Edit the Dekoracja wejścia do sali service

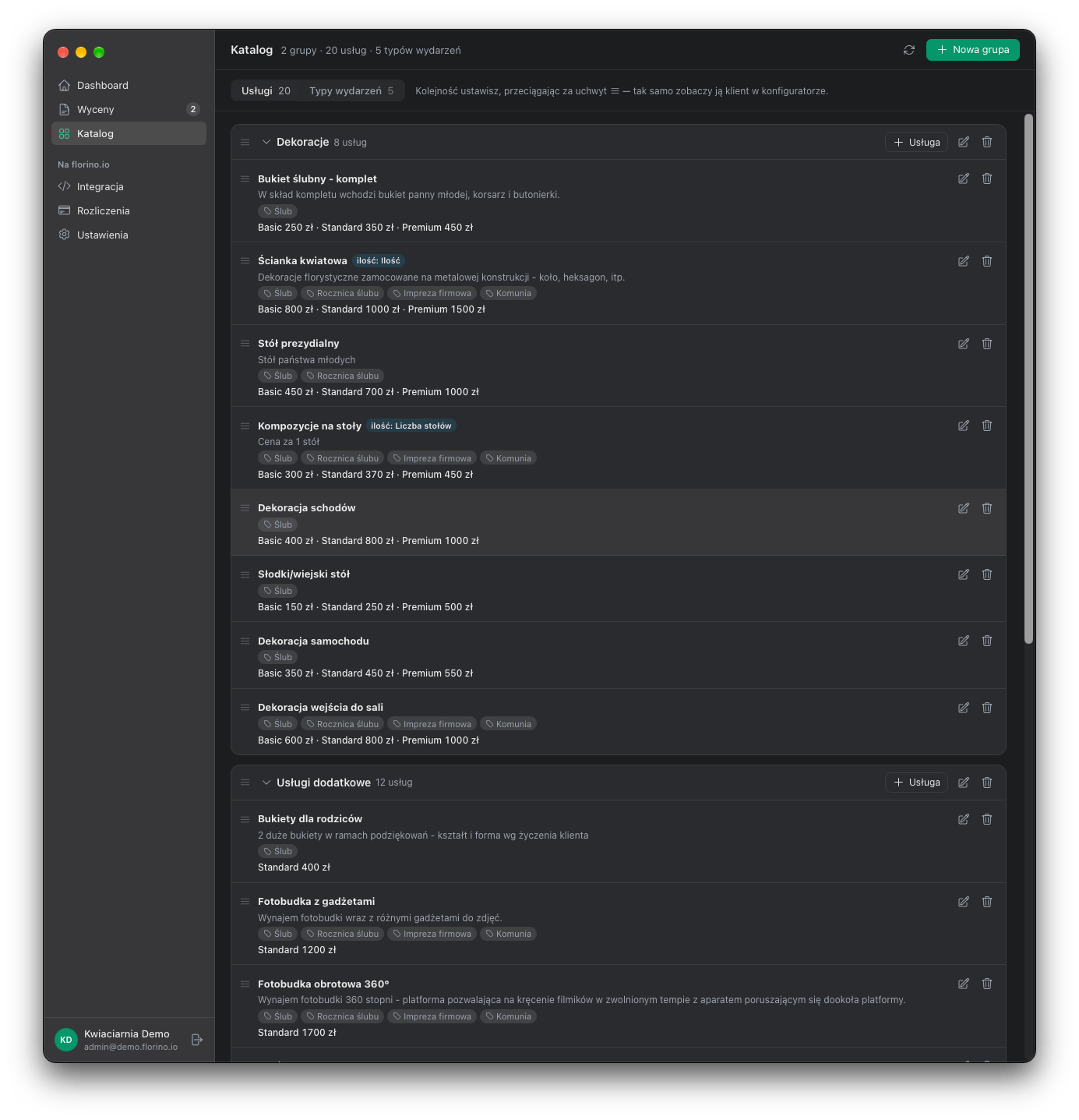click(x=964, y=708)
